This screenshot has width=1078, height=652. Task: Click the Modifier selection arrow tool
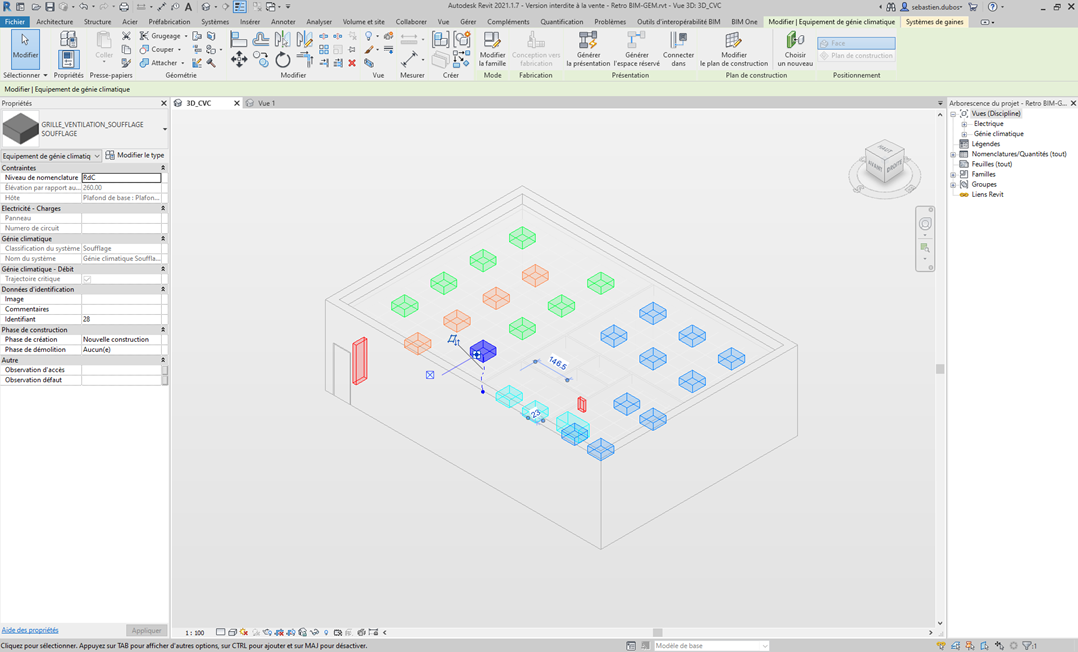[x=25, y=48]
